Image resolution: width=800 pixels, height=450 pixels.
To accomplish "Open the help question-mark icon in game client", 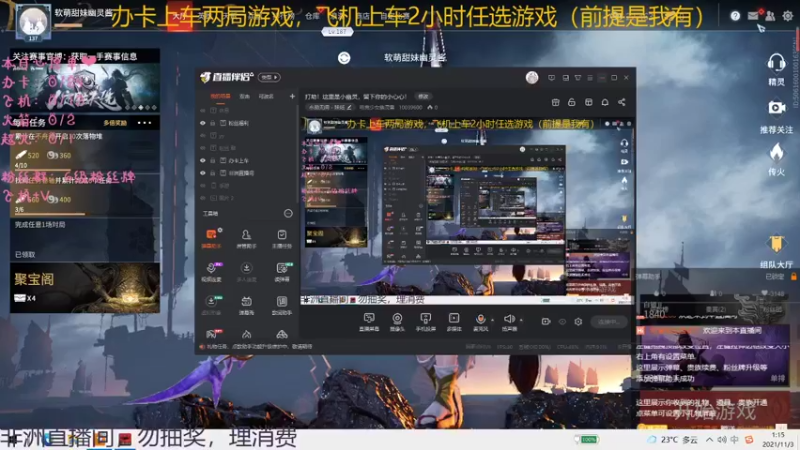I will [x=735, y=16].
